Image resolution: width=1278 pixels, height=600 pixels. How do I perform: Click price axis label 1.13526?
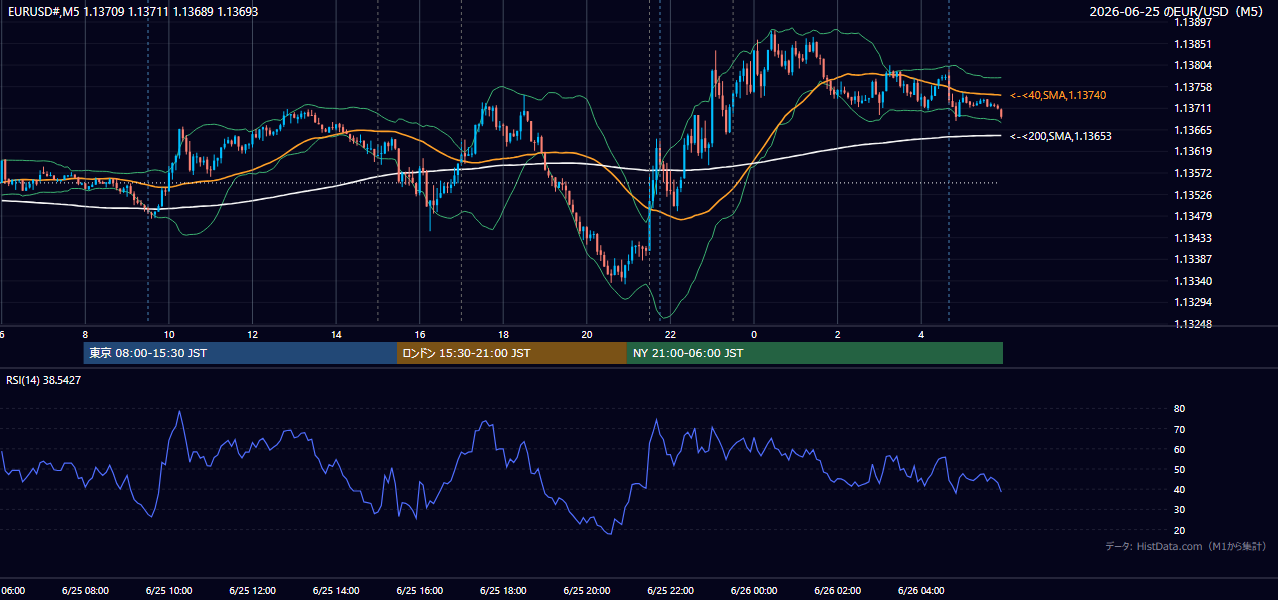click(x=1193, y=195)
